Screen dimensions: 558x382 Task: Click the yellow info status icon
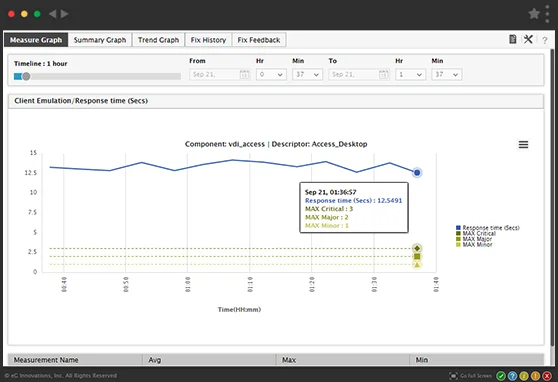pos(524,376)
